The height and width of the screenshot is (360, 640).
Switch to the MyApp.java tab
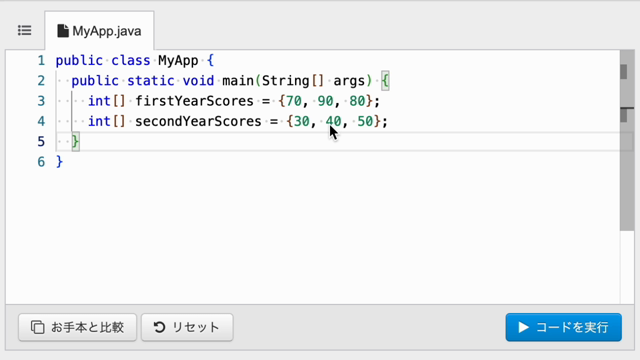(99, 31)
